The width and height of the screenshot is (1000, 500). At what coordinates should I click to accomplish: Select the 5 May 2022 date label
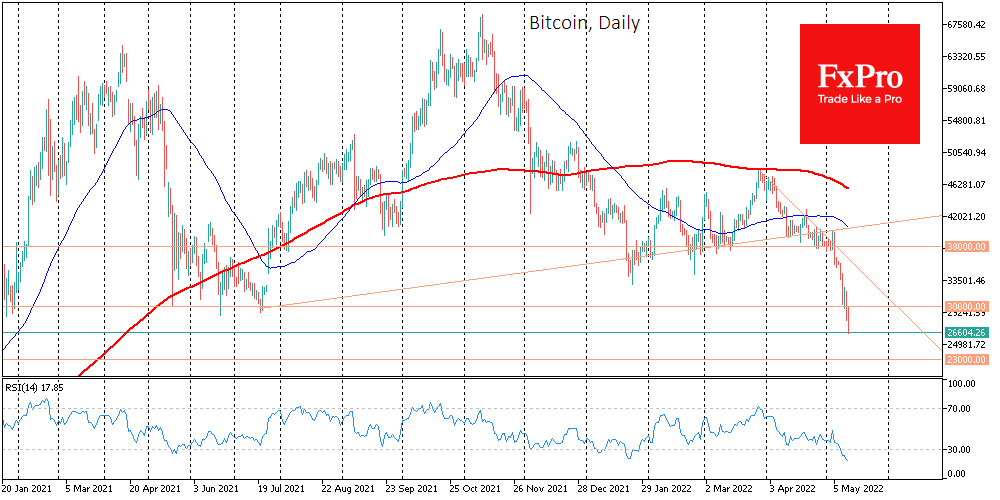coord(860,490)
